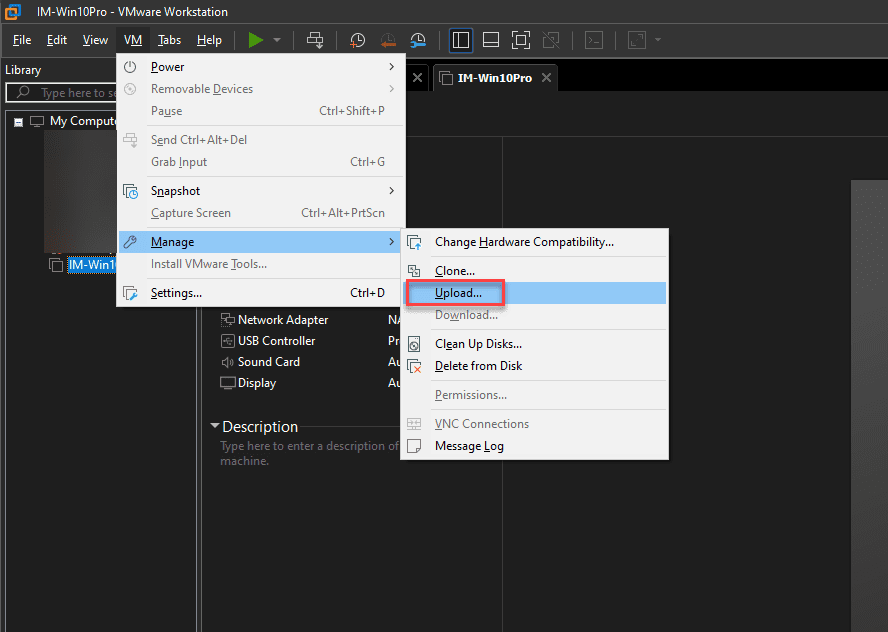The width and height of the screenshot is (888, 632).
Task: Click the delete icon beside Delete from Disk
Action: coord(415,366)
